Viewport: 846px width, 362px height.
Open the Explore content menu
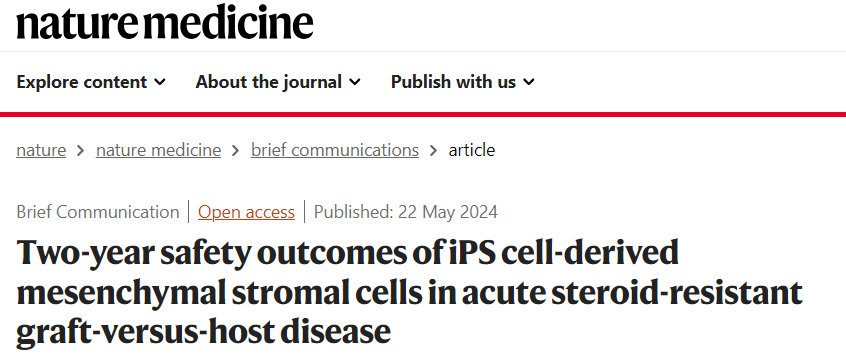[x=91, y=82]
